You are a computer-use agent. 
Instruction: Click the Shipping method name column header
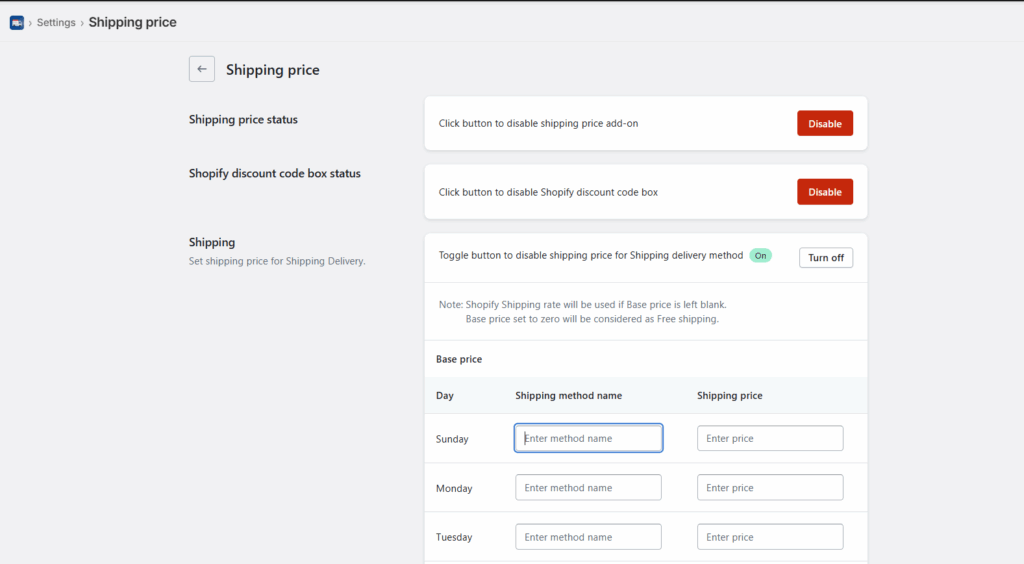568,396
